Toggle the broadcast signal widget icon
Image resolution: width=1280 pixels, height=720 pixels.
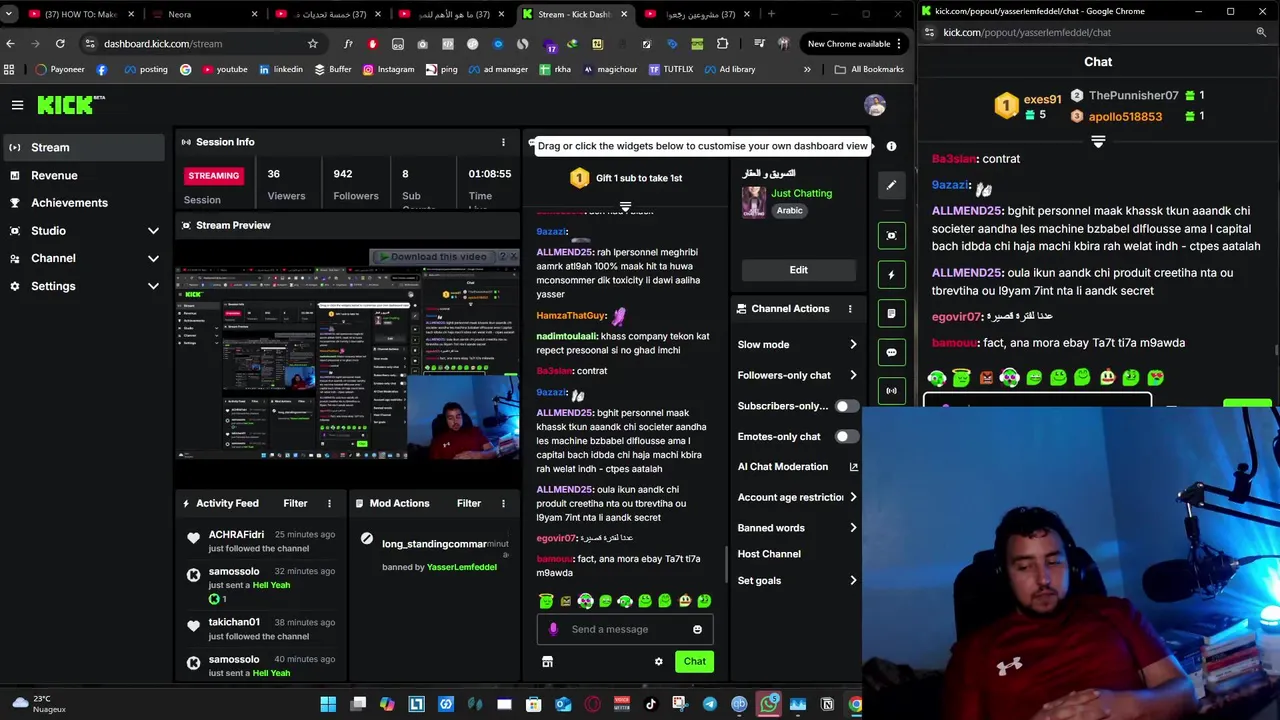891,391
